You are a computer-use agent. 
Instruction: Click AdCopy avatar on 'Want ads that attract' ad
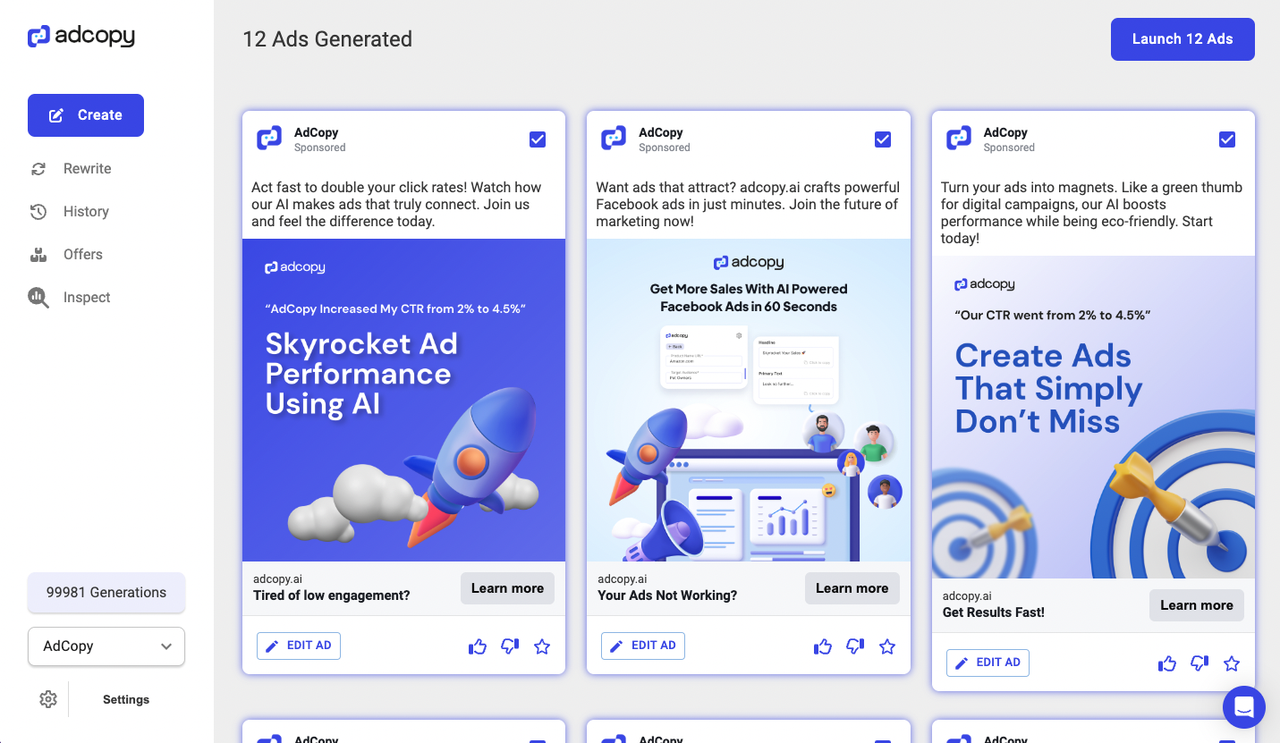point(614,139)
